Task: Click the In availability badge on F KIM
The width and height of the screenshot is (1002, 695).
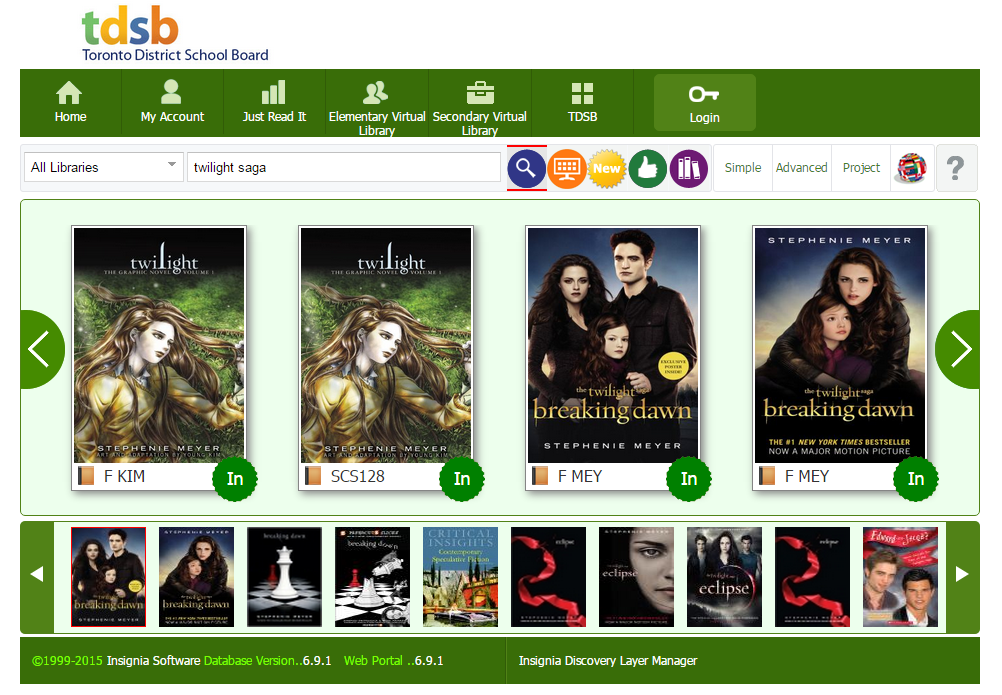Action: click(235, 479)
